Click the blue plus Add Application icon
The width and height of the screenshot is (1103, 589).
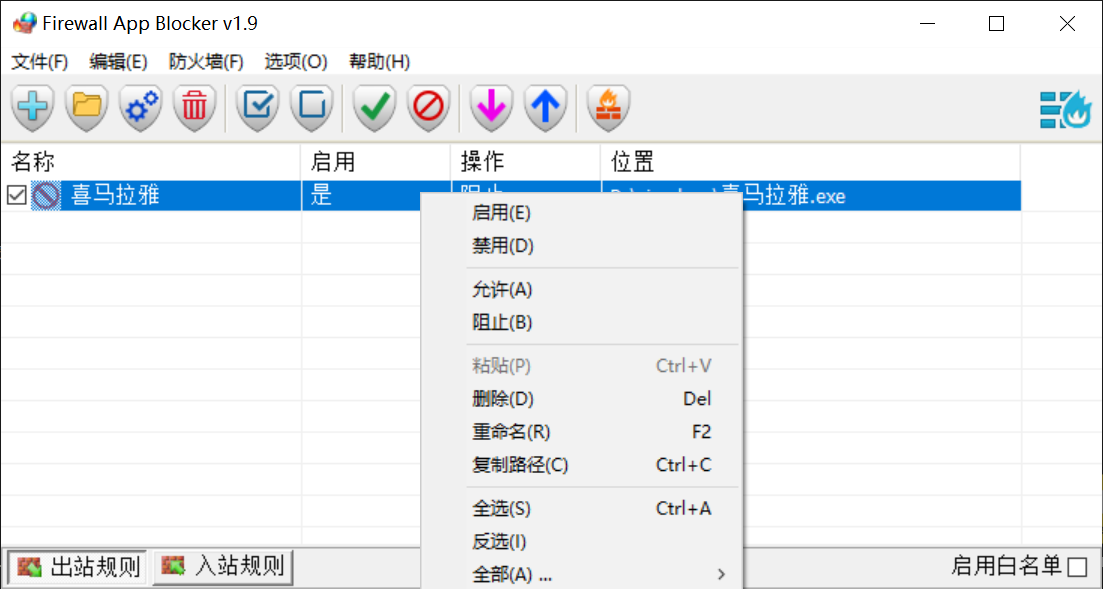(x=33, y=108)
